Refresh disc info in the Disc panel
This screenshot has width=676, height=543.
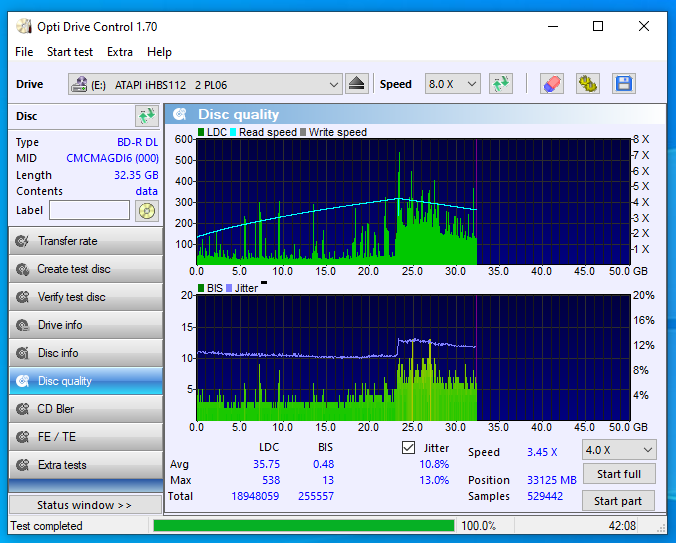tap(147, 116)
